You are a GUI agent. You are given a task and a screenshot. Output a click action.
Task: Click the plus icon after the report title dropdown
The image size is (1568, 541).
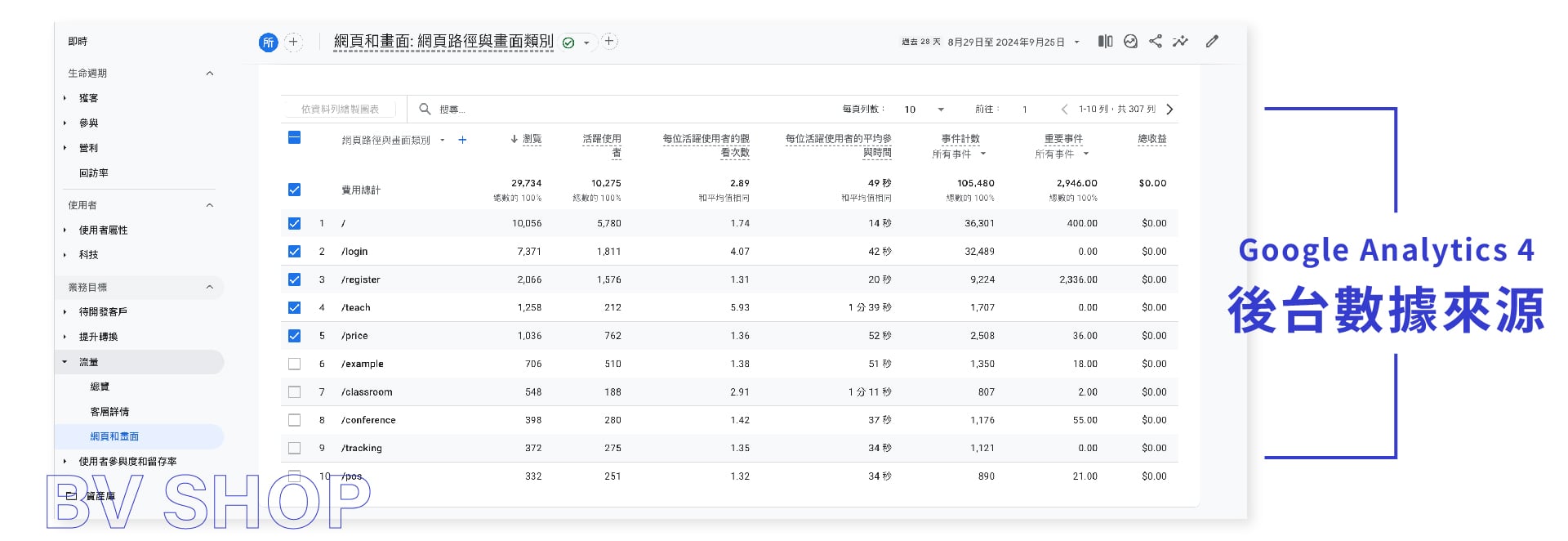pos(609,42)
